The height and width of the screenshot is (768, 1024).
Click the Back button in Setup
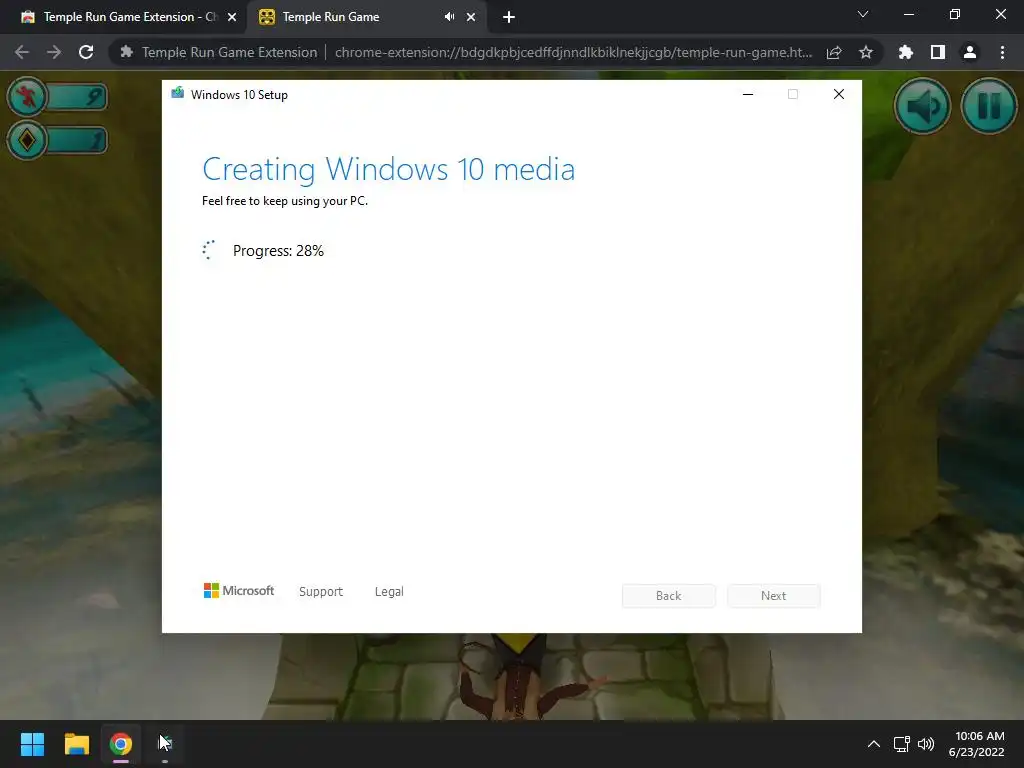click(x=669, y=596)
